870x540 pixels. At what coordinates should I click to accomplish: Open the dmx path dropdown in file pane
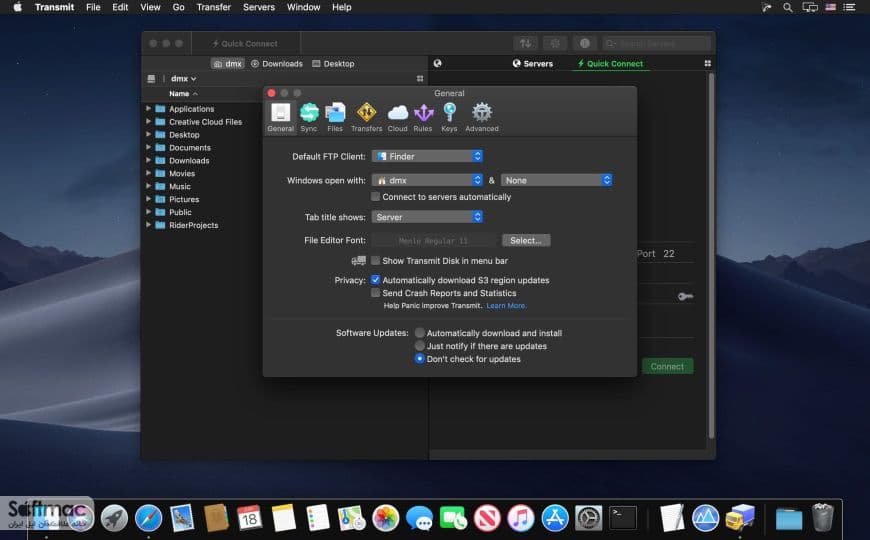(184, 79)
